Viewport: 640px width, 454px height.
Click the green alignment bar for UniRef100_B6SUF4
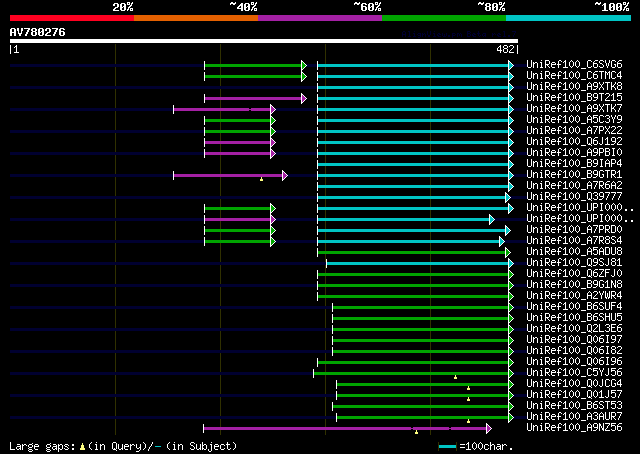(x=421, y=307)
